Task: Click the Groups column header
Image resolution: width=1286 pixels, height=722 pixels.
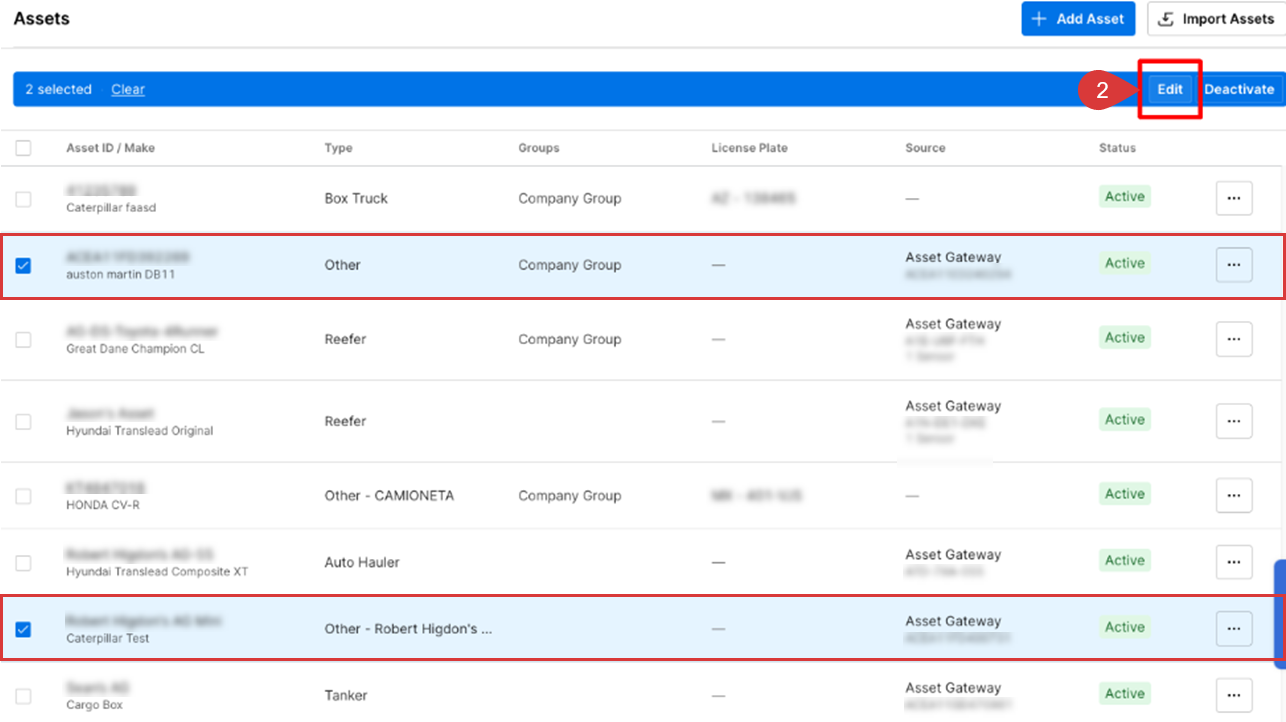Action: (538, 148)
